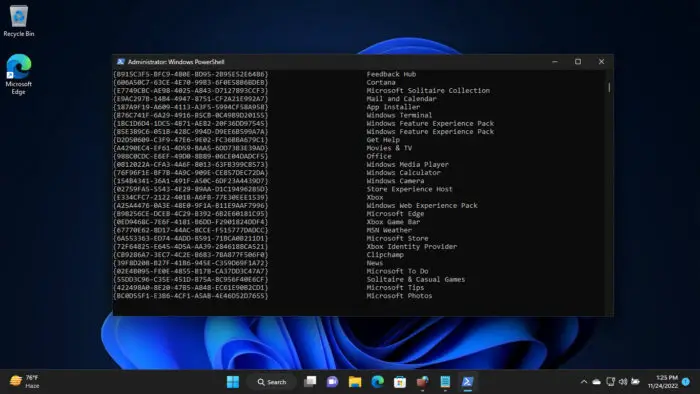
Task: Open the clock showing 1:25 PM
Action: point(663,382)
